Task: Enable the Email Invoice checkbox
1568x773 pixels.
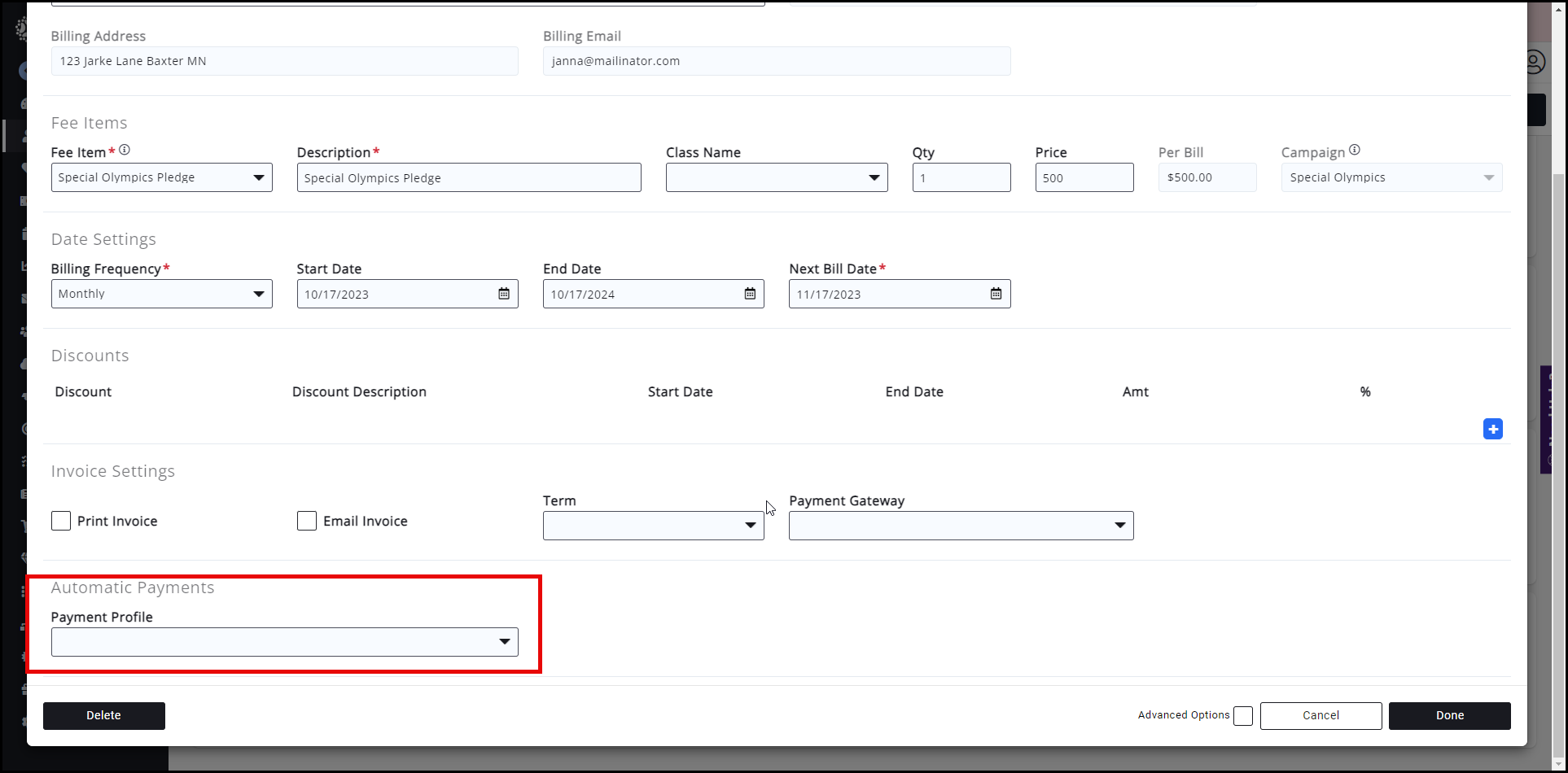Action: click(307, 521)
